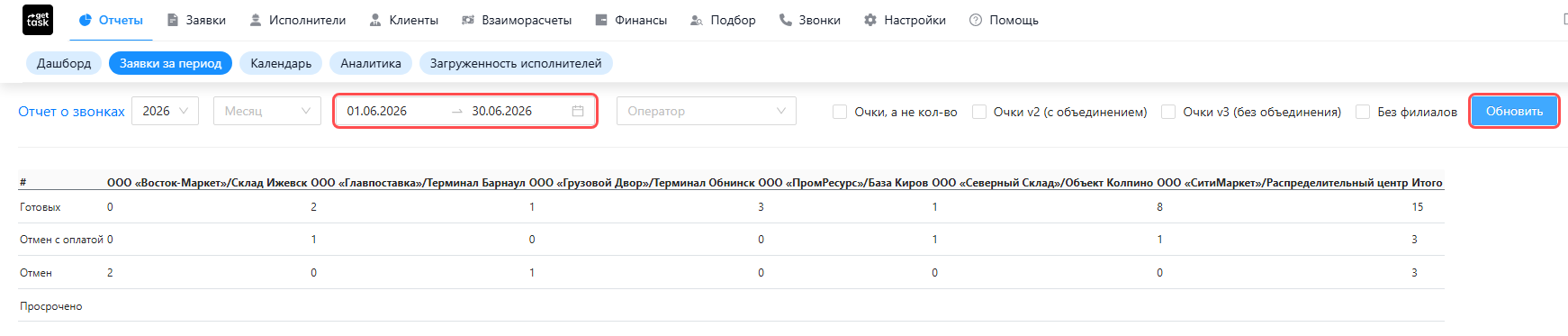Click column header ООО «Восток-Маркет»/Склад Ижевск
Image resolution: width=1568 pixels, height=336 pixels.
coord(207,183)
